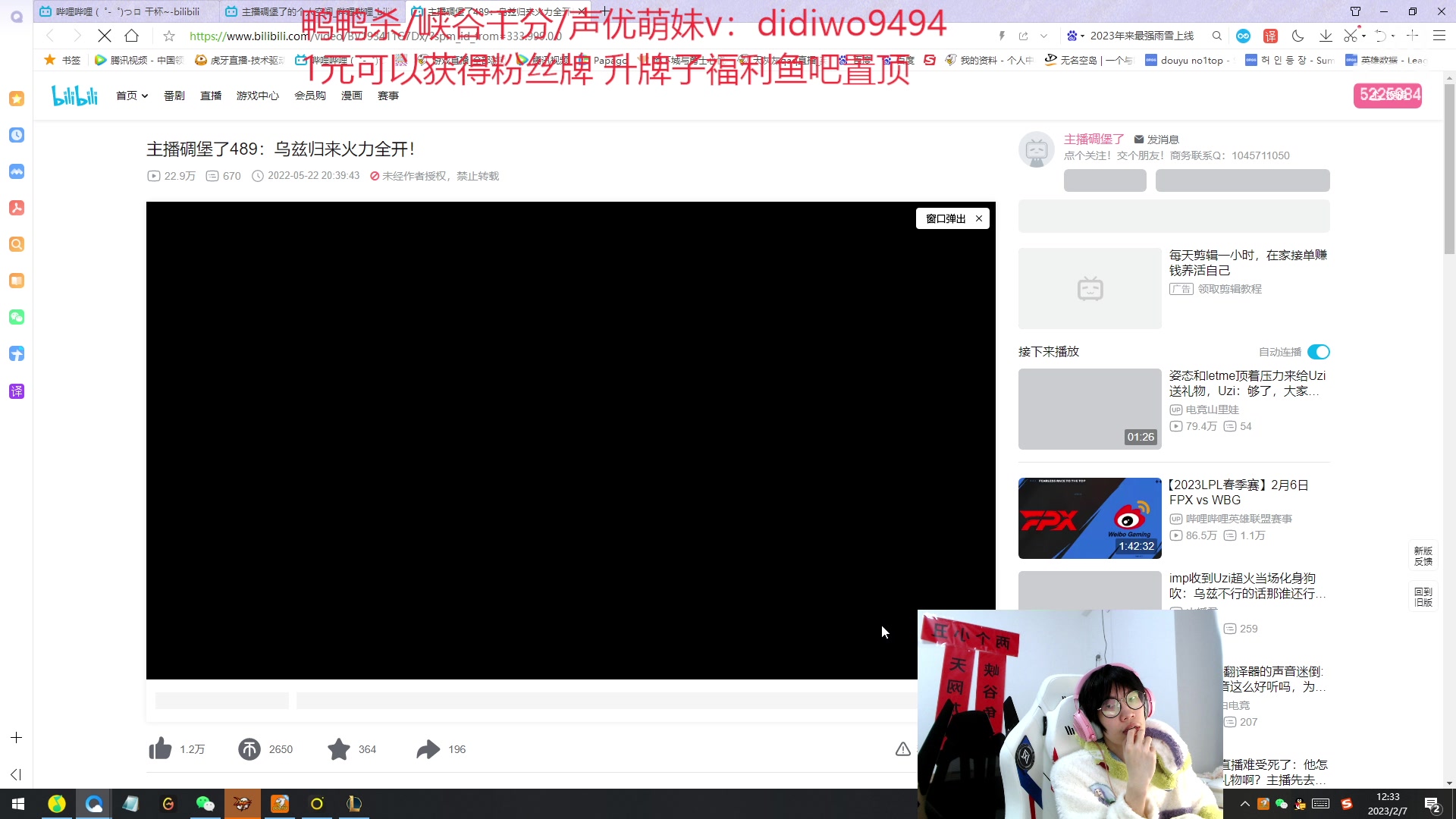Viewport: 1456px width, 819px height.
Task: Open browser downloads with the arrow icon
Action: tap(1326, 36)
